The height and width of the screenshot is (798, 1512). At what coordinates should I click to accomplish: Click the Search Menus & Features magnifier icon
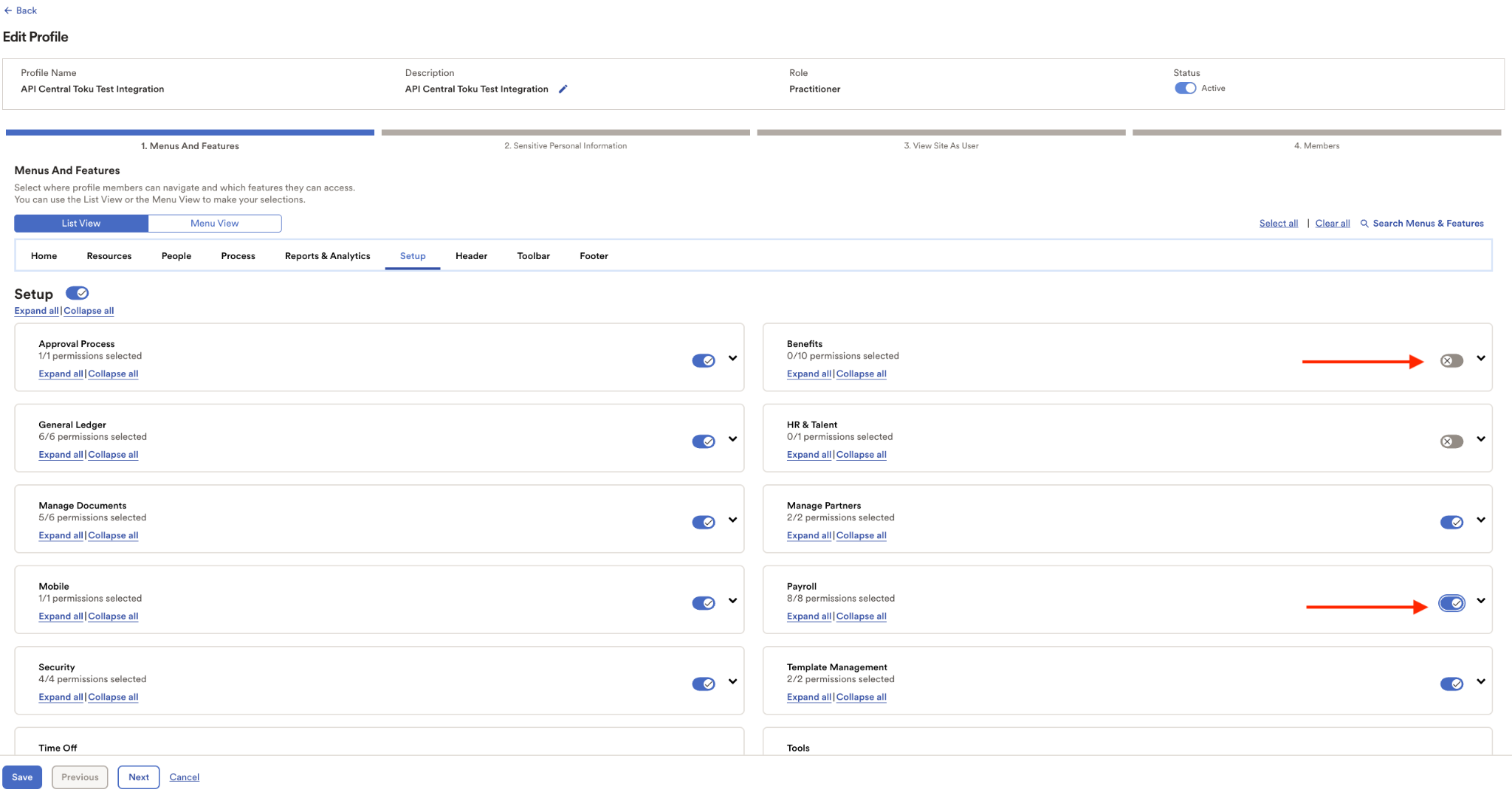coord(1364,224)
